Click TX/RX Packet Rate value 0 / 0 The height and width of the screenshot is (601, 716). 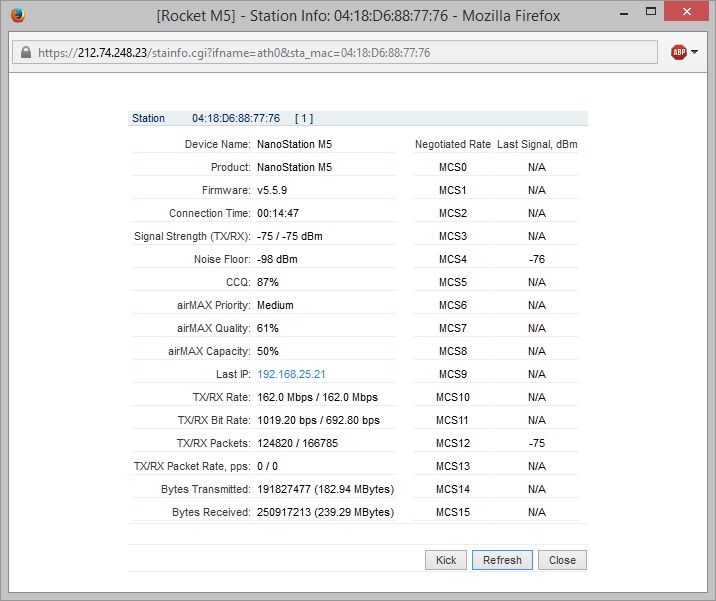267,466
